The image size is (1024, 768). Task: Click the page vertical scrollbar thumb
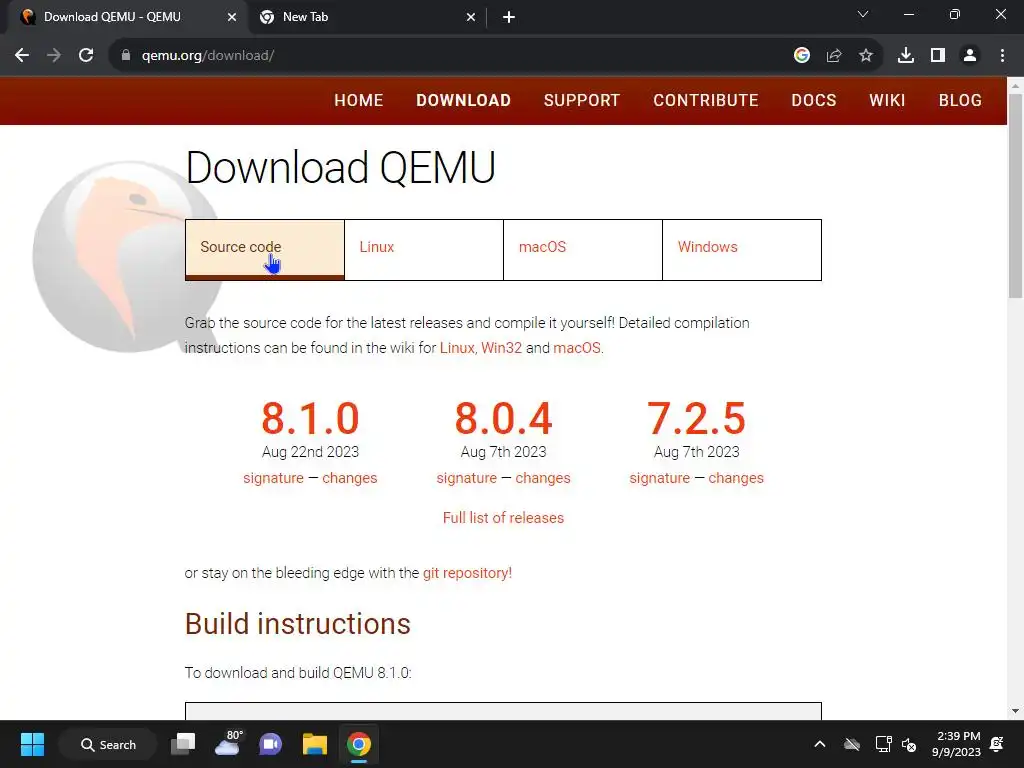click(1015, 196)
